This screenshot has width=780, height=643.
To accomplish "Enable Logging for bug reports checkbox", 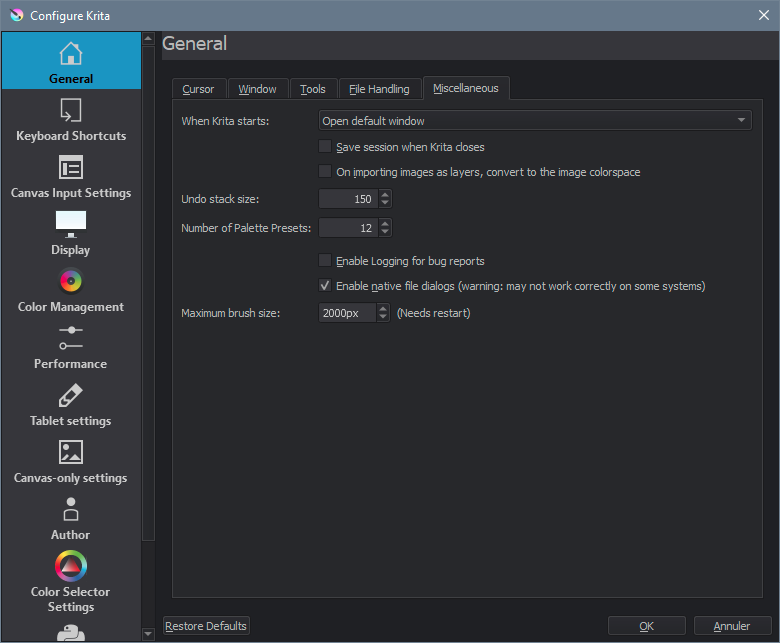I will pos(325,261).
